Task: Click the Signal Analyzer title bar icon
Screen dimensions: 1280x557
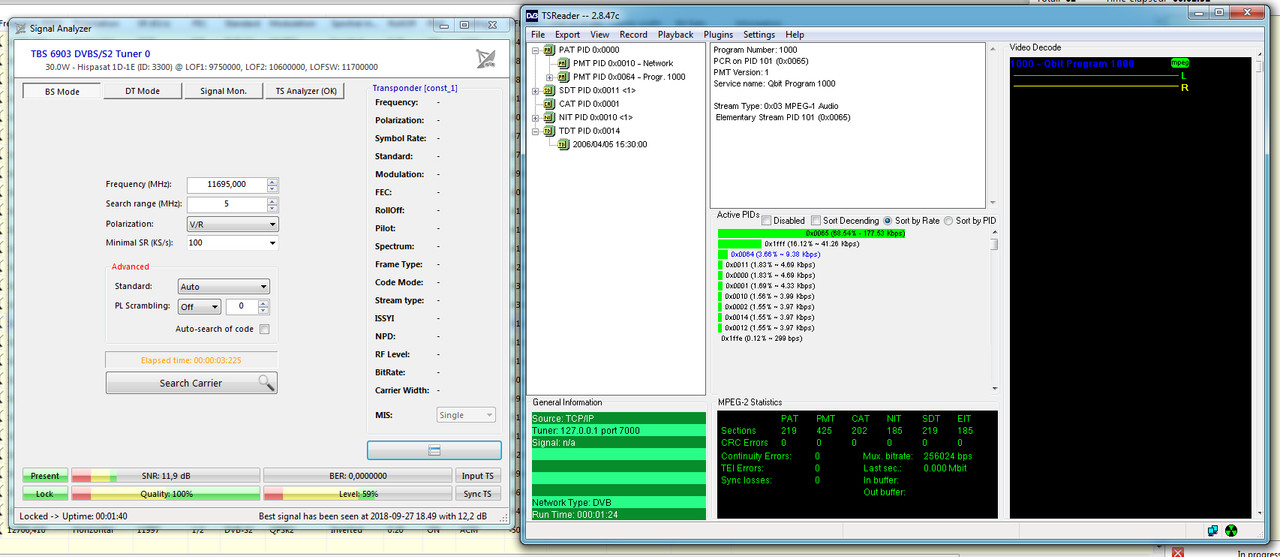Action: click(x=21, y=29)
